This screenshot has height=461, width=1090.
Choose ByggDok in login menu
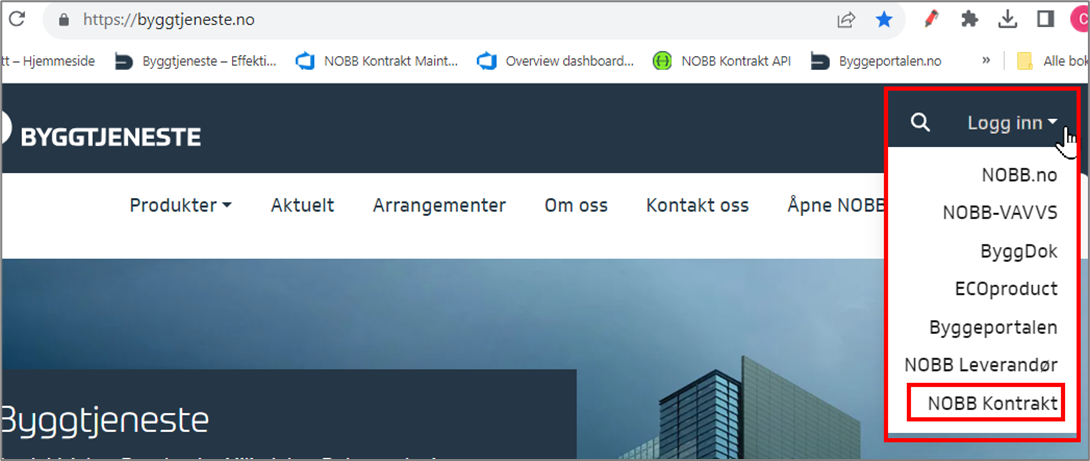[1019, 251]
